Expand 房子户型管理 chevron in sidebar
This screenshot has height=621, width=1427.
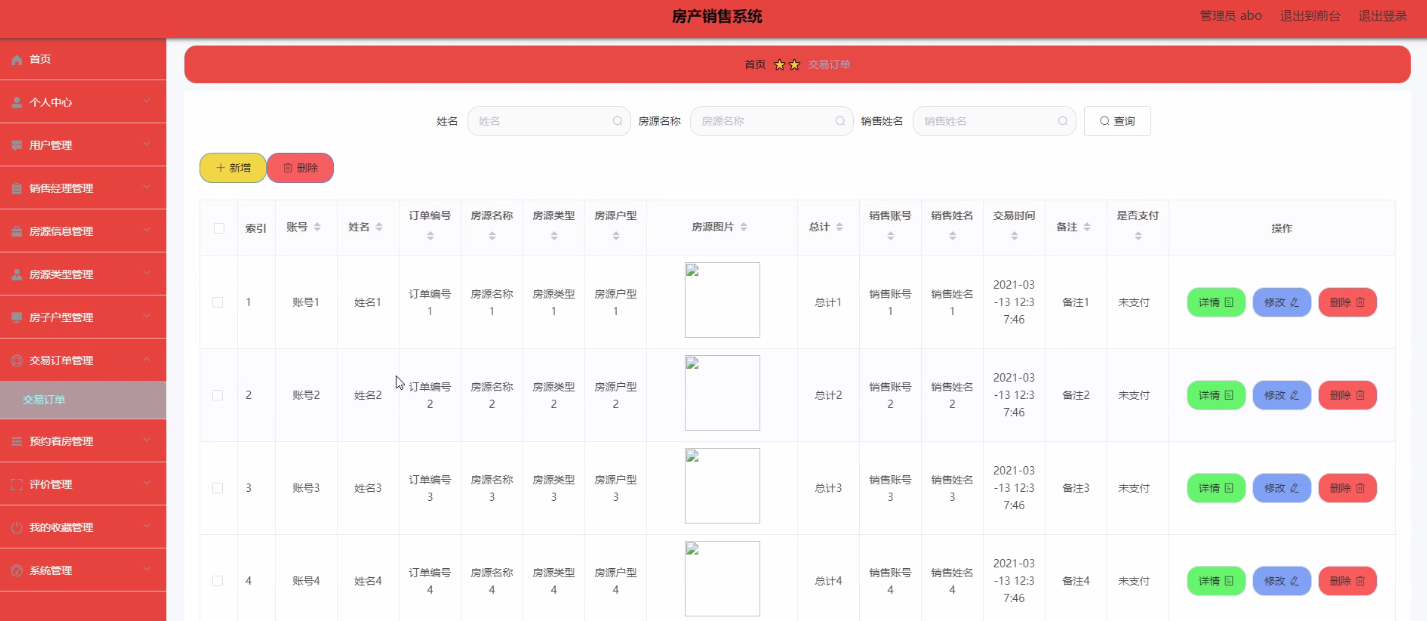(x=147, y=317)
